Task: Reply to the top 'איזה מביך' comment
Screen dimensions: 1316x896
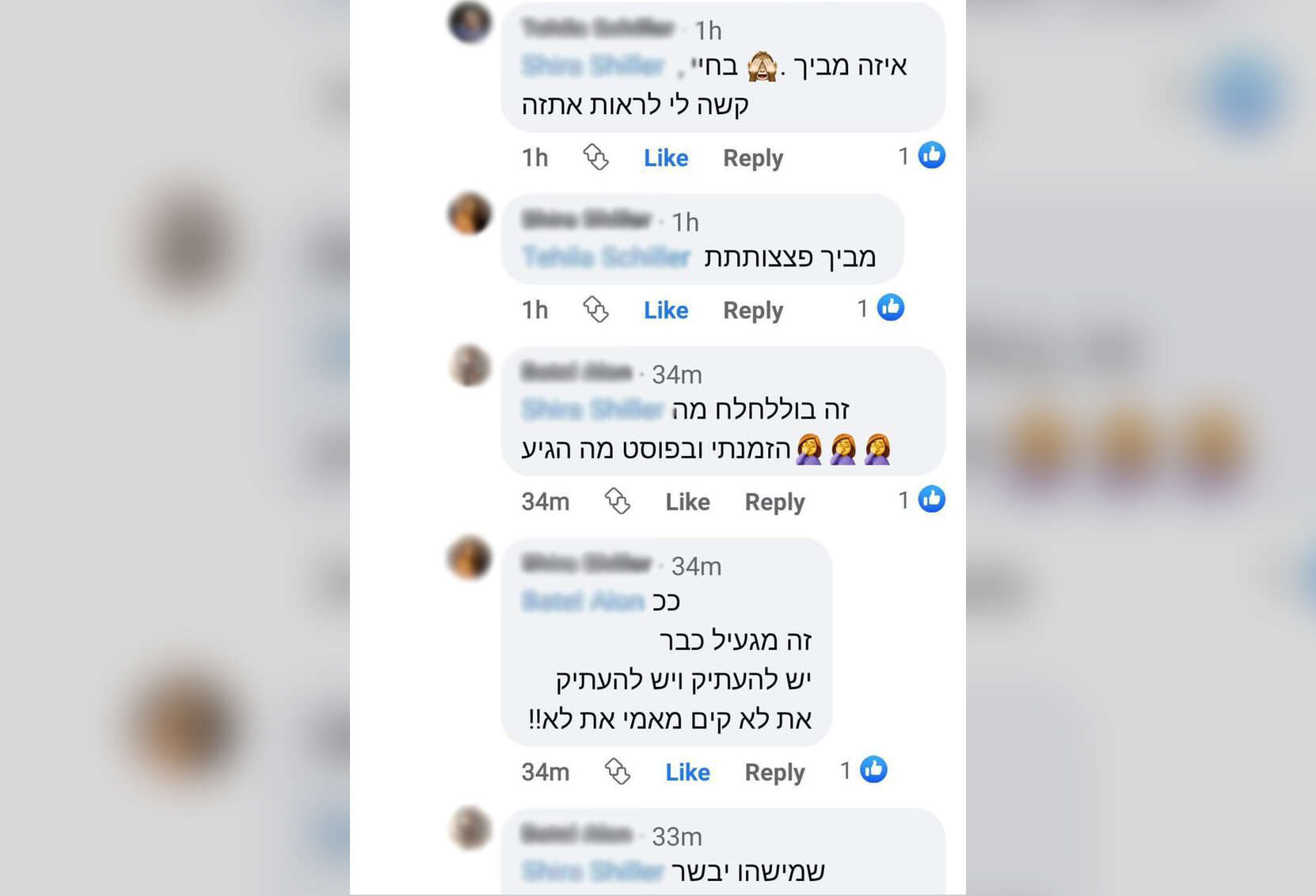Action: pos(753,158)
